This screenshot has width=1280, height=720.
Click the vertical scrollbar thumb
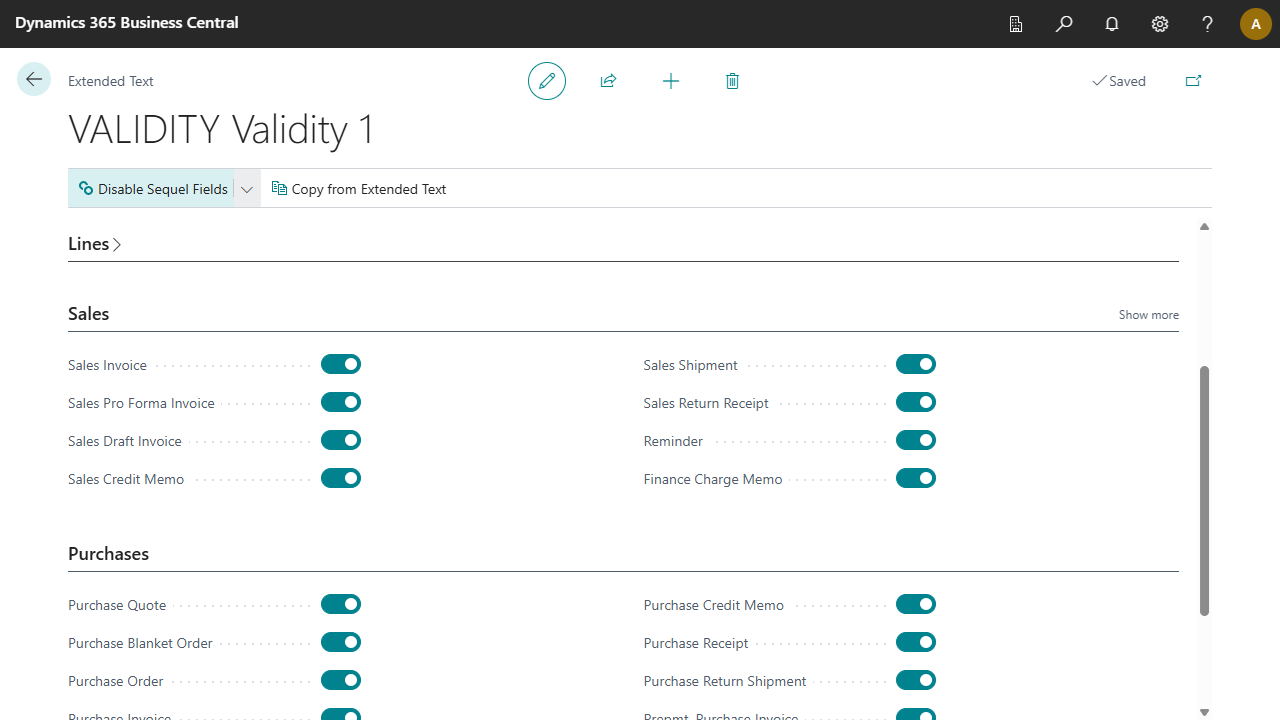click(x=1204, y=490)
